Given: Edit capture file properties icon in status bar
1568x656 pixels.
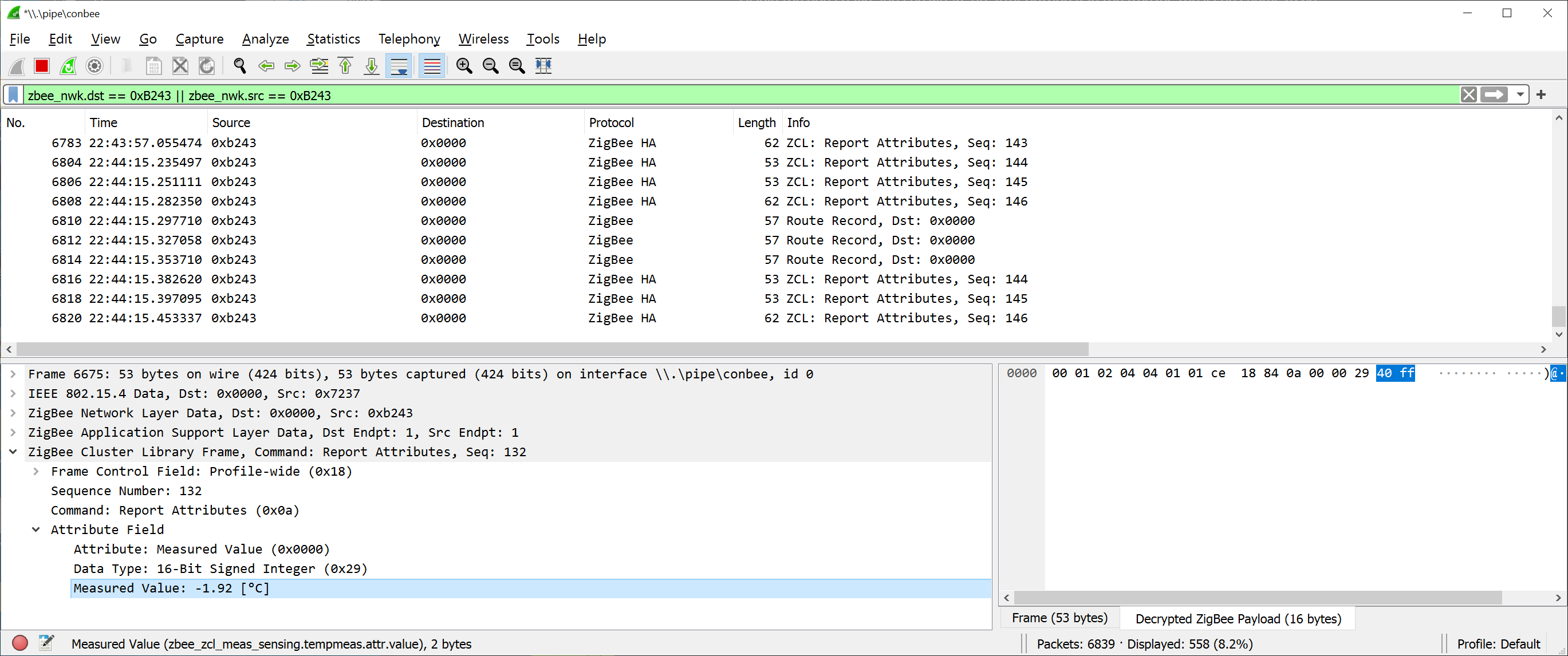Looking at the screenshot, I should pyautogui.click(x=46, y=643).
